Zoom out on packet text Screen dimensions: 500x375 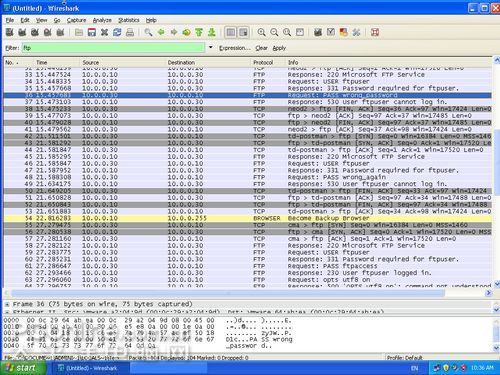274,32
